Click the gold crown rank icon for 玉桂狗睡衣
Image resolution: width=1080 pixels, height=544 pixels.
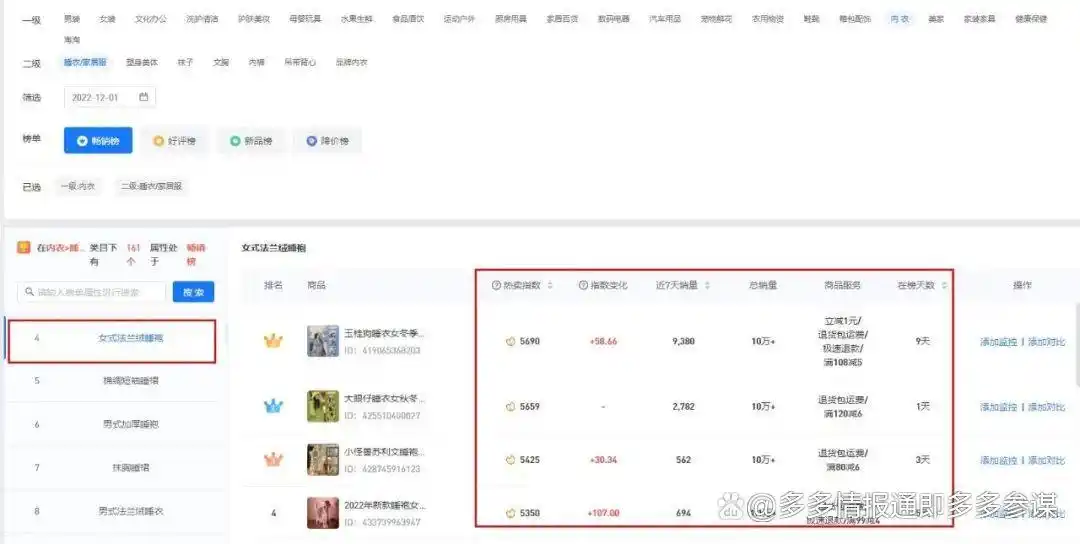coord(273,340)
